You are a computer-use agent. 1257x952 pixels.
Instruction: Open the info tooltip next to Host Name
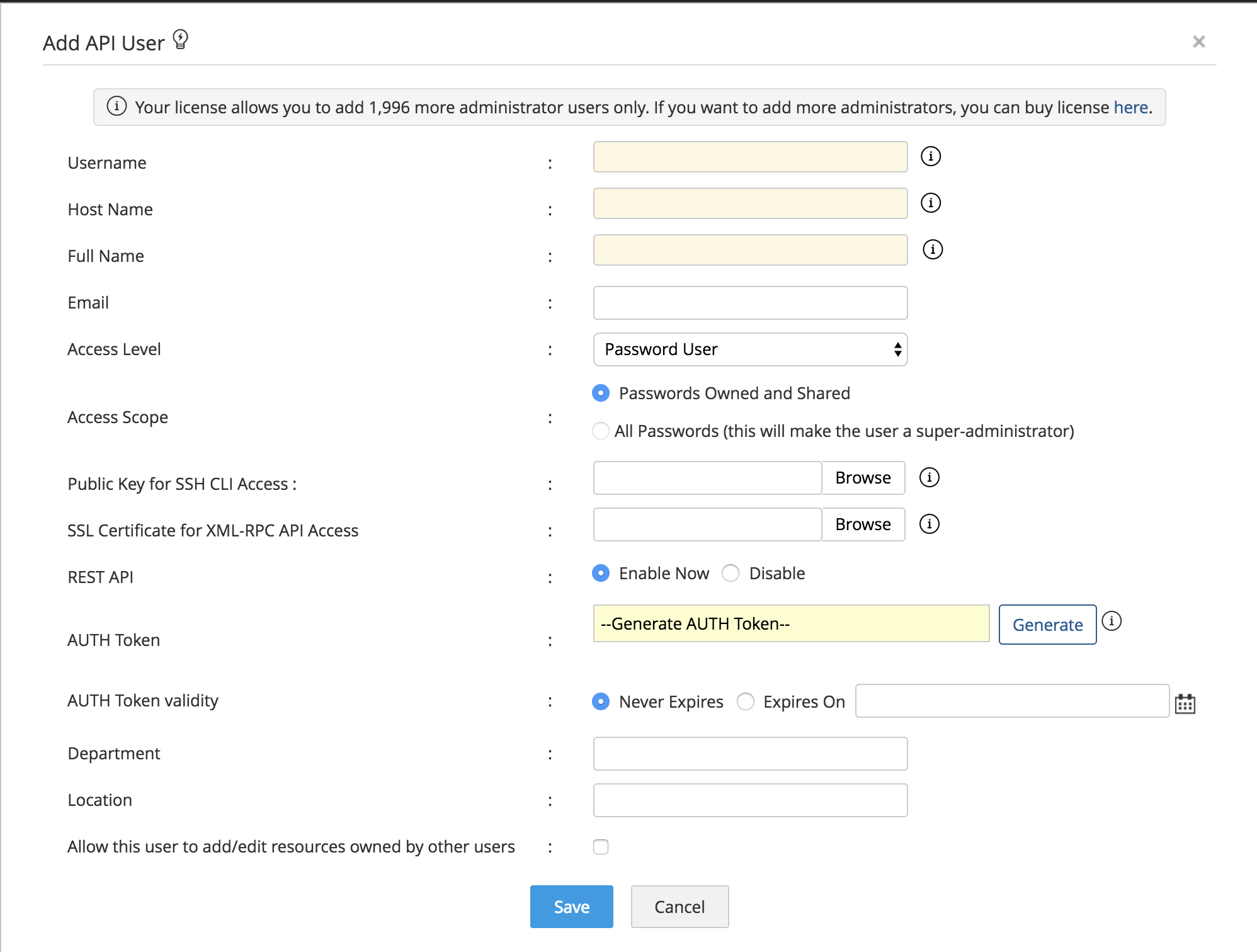930,203
